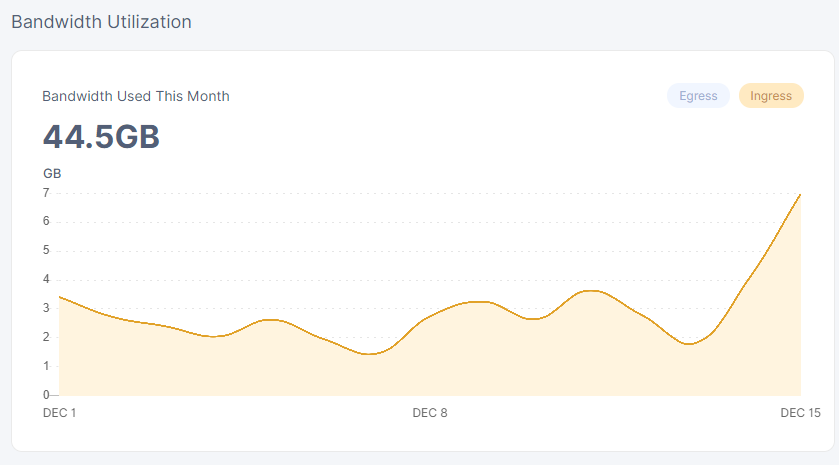Click the 1 tick on the y-axis

point(46,366)
